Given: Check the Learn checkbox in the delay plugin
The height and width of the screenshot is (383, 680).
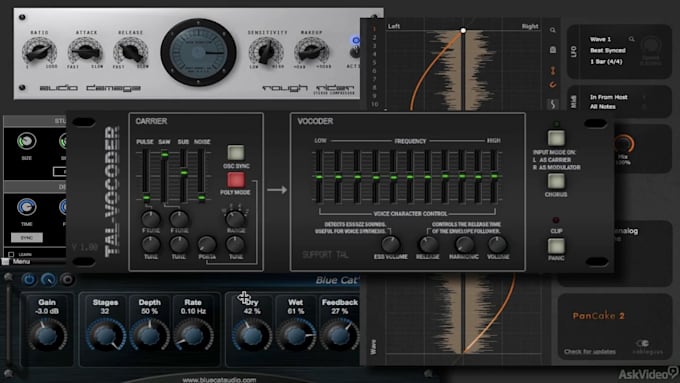Looking at the screenshot, I should (x=11, y=254).
